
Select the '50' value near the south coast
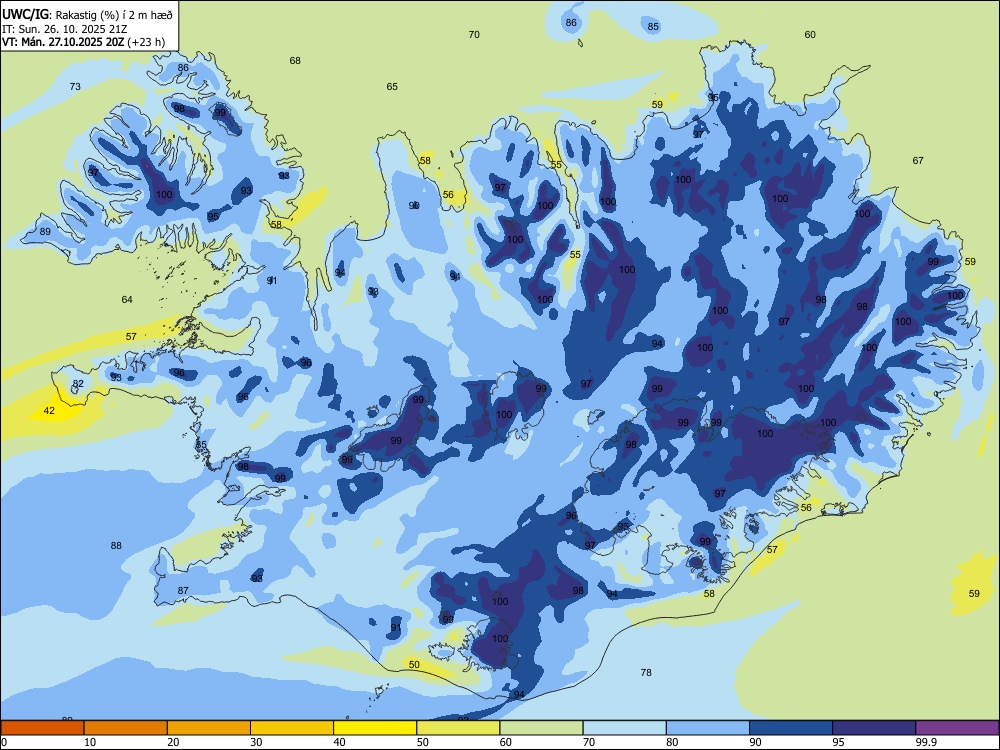[414, 665]
